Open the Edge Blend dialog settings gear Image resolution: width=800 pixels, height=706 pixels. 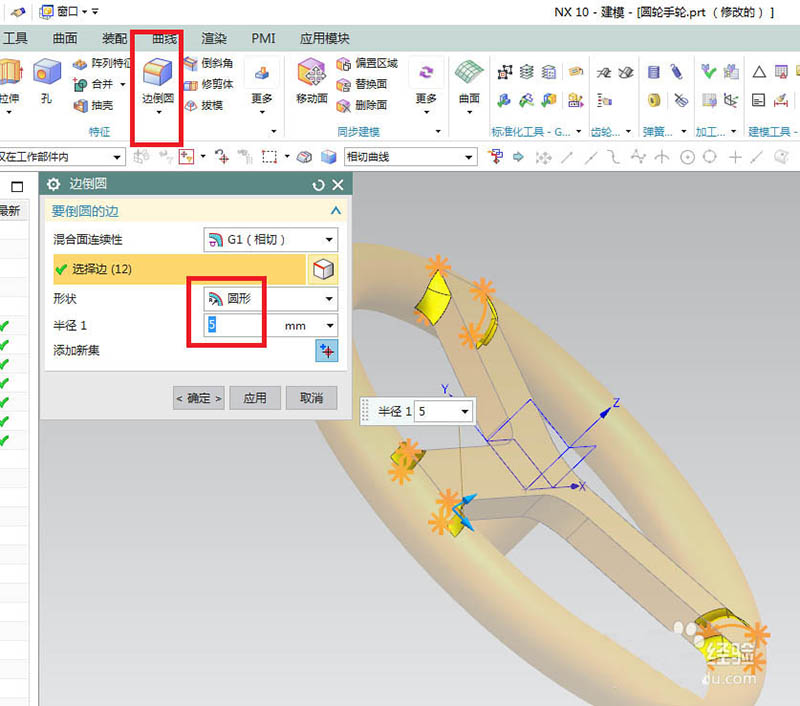click(x=53, y=184)
